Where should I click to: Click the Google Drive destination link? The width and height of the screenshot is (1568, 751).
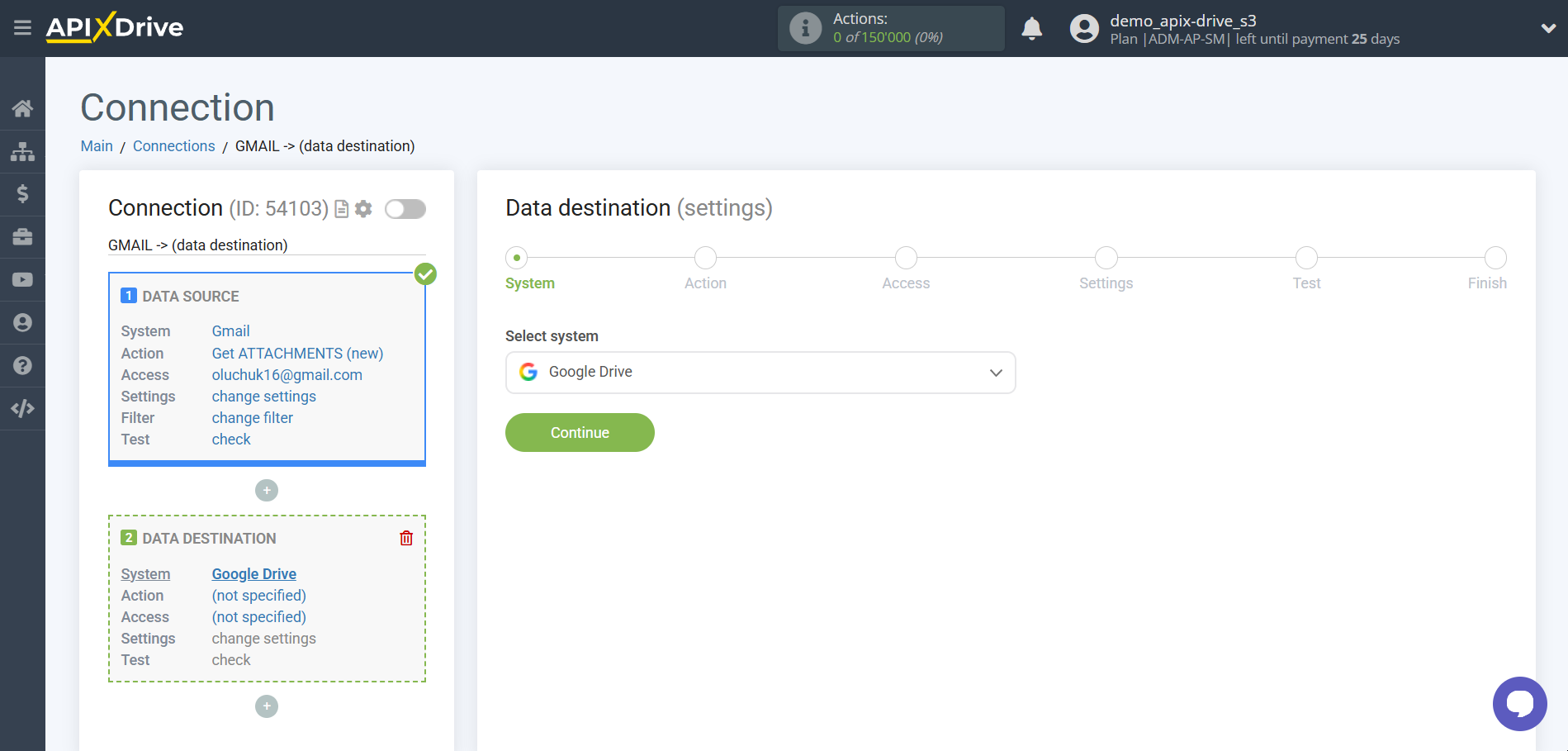click(x=253, y=574)
